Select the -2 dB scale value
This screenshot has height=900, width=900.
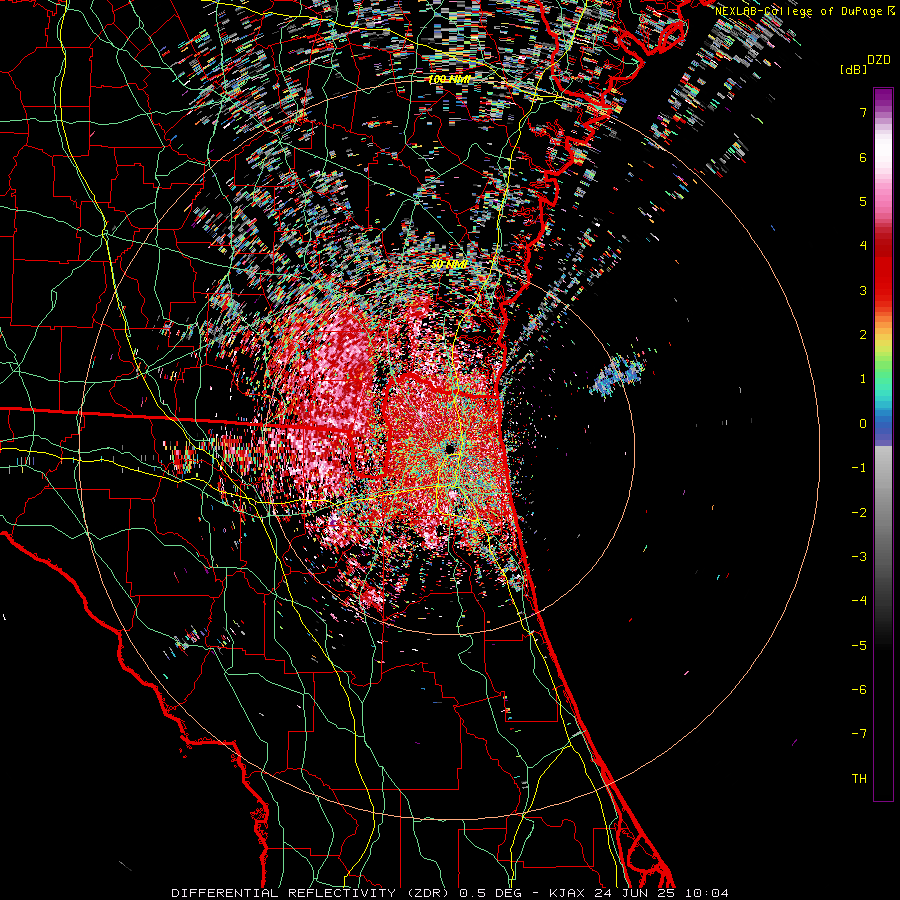(x=859, y=513)
